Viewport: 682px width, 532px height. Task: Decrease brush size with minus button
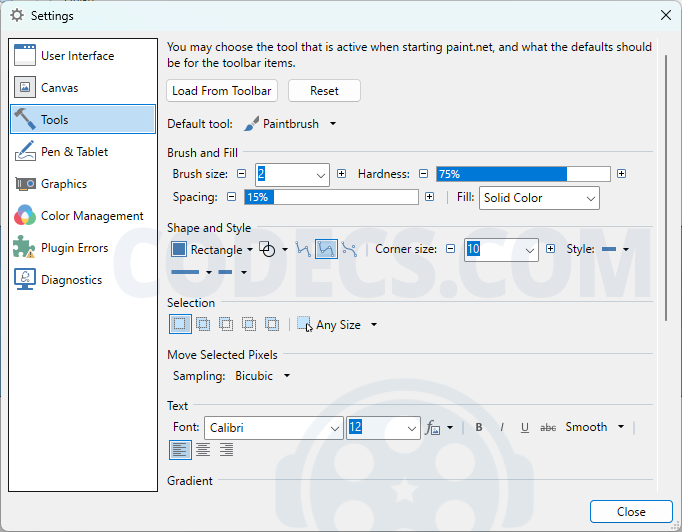click(x=241, y=174)
